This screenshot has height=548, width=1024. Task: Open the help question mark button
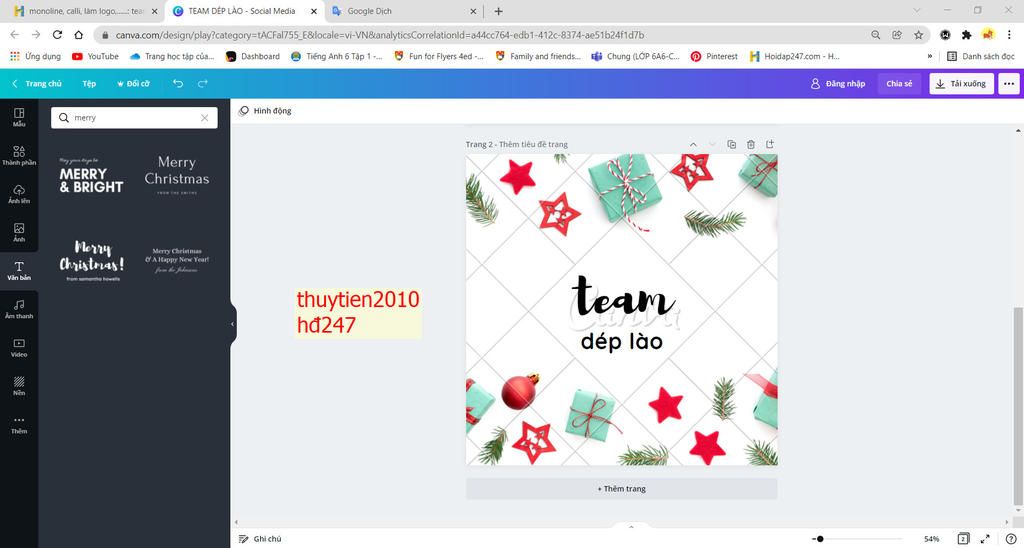point(1010,539)
